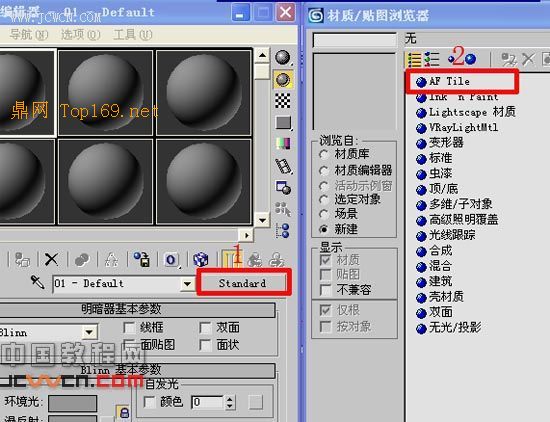Click the Assign Material to Selection icon
The image size is (550, 422).
click(22, 260)
